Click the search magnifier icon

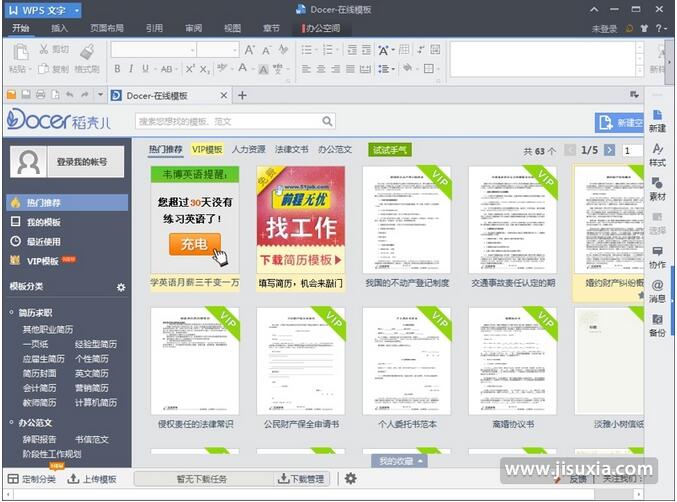(x=327, y=121)
